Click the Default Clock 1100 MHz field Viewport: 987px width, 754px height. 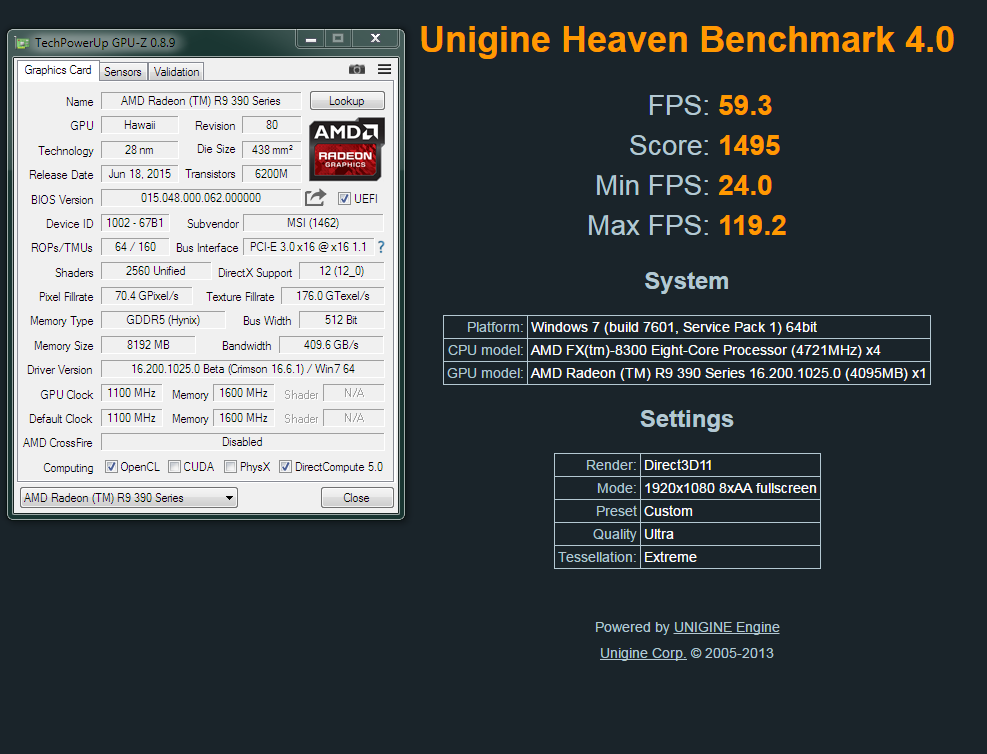132,418
